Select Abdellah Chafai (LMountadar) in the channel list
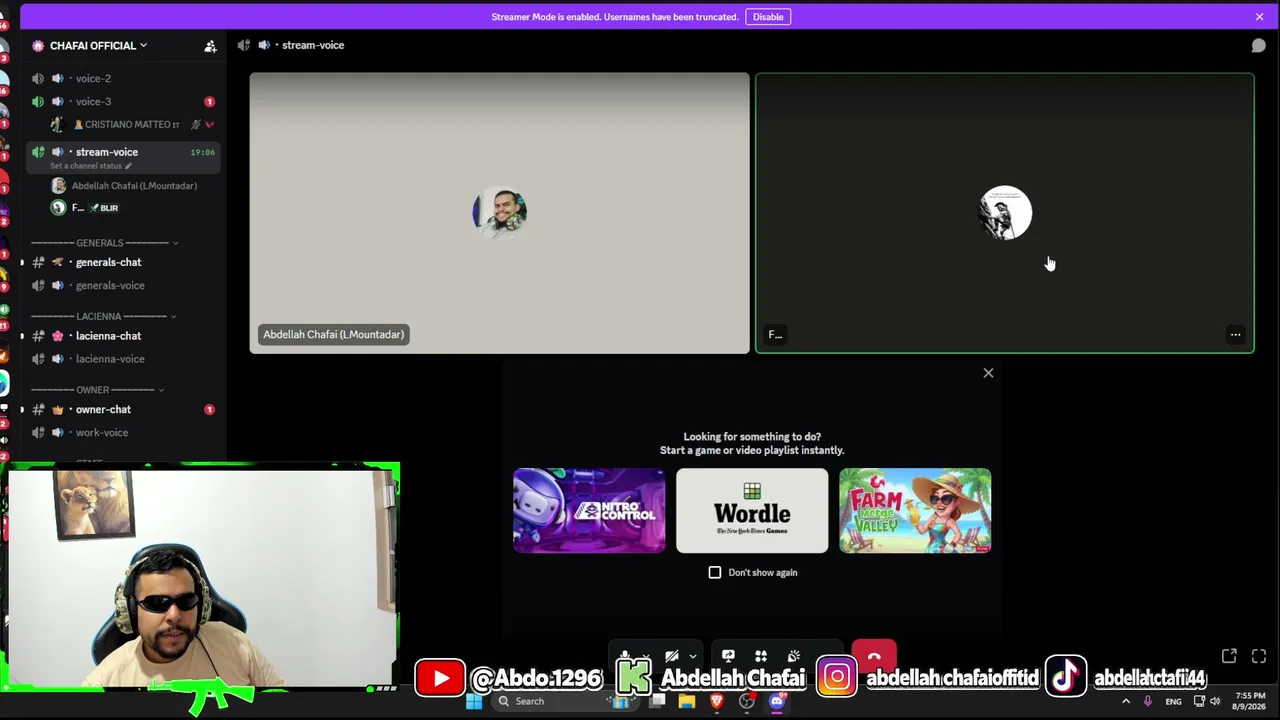The width and height of the screenshot is (1280, 720). 133,186
